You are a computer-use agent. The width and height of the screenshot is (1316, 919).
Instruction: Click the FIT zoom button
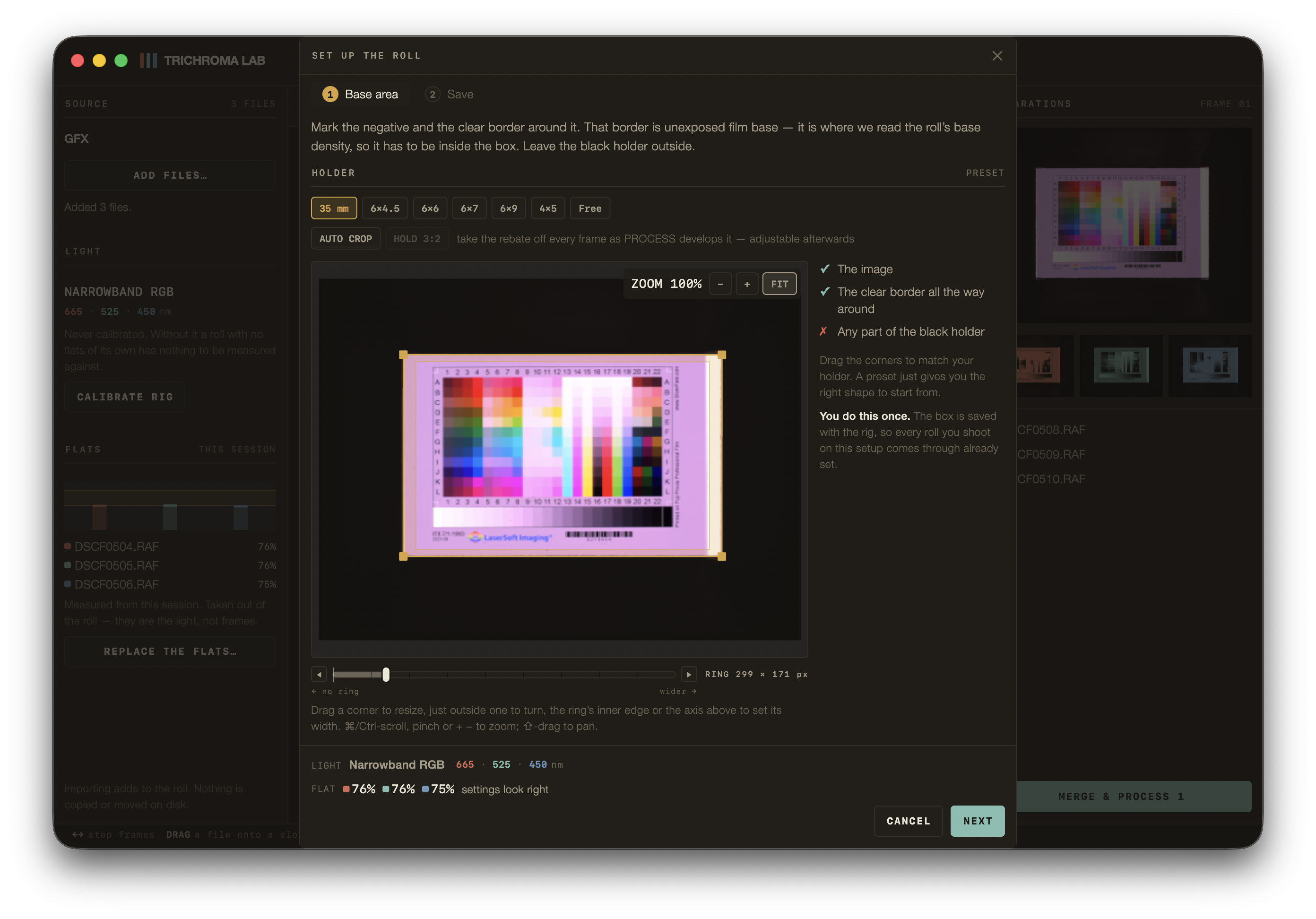coord(779,284)
